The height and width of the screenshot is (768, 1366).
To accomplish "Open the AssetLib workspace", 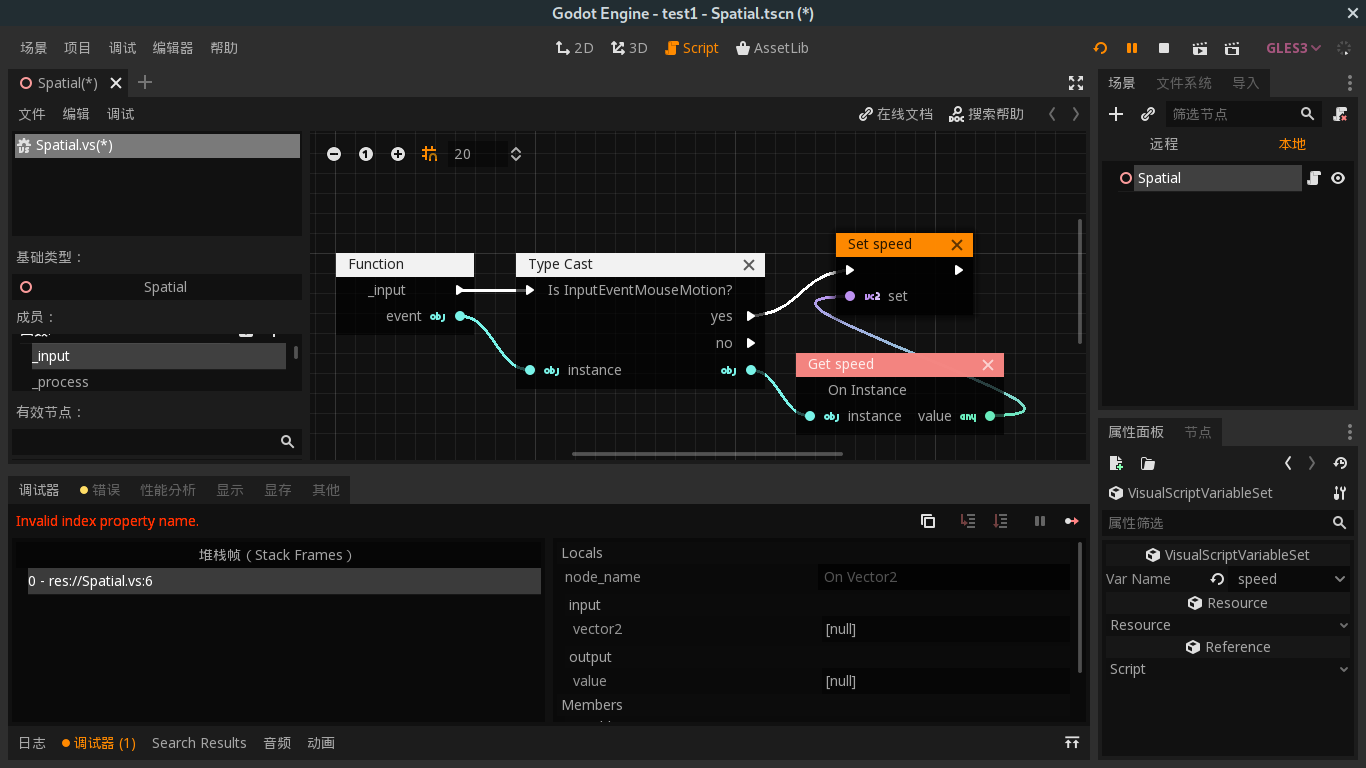I will click(772, 48).
